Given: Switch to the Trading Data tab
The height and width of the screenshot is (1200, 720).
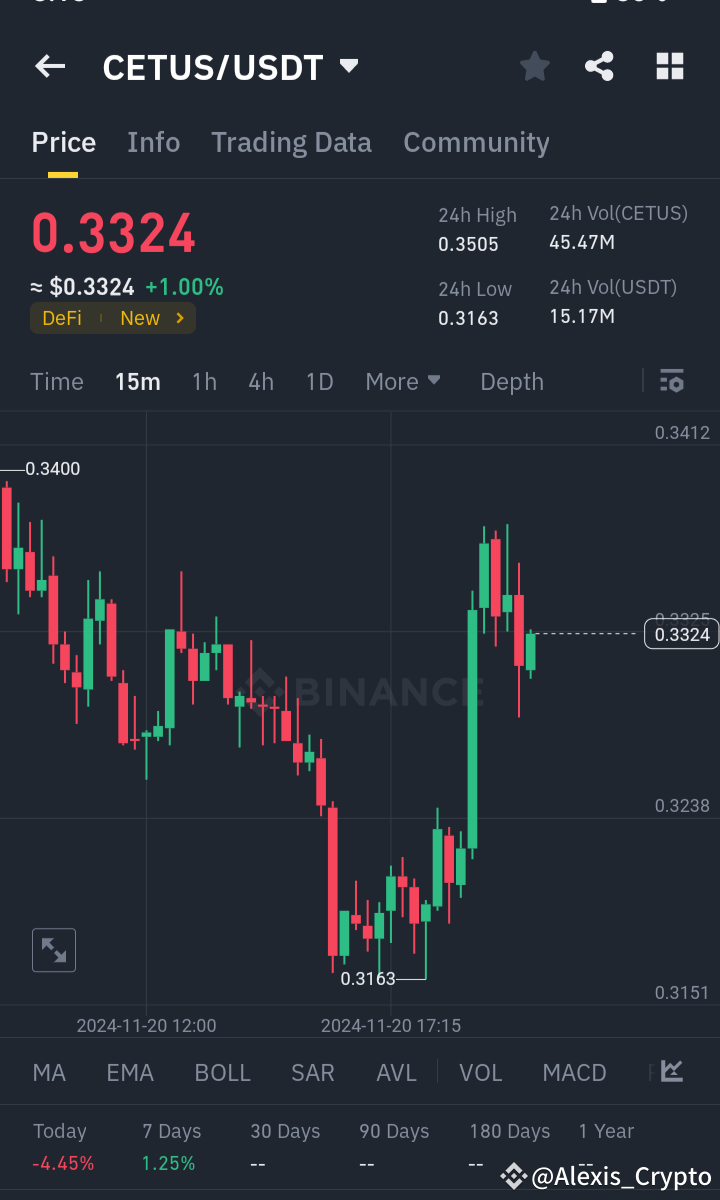Looking at the screenshot, I should (291, 142).
